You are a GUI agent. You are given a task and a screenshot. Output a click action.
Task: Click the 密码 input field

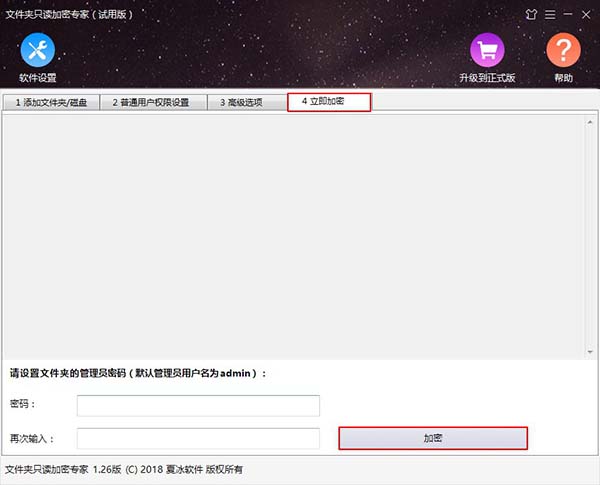[x=198, y=405]
